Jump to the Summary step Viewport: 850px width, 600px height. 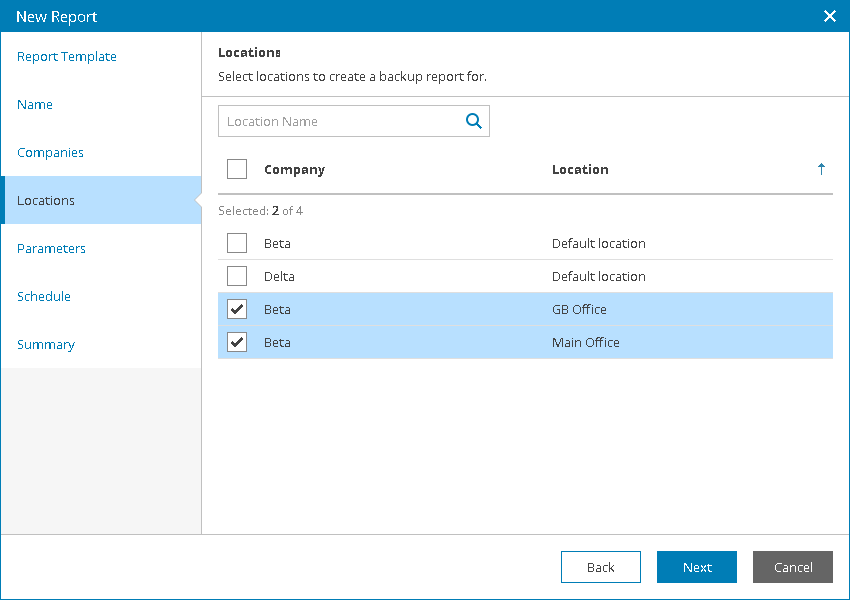coord(46,345)
